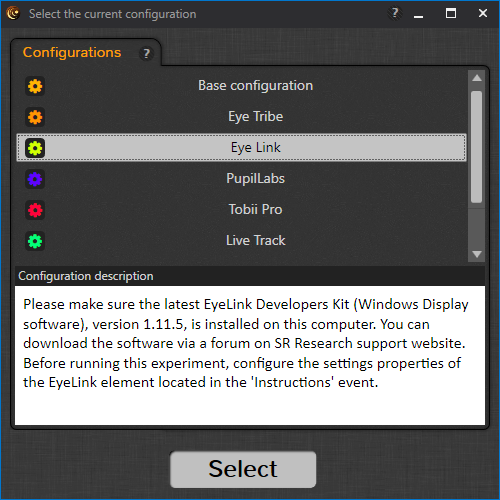Screen dimensions: 500x500
Task: Choose Base configuration from the list
Action: click(242, 86)
